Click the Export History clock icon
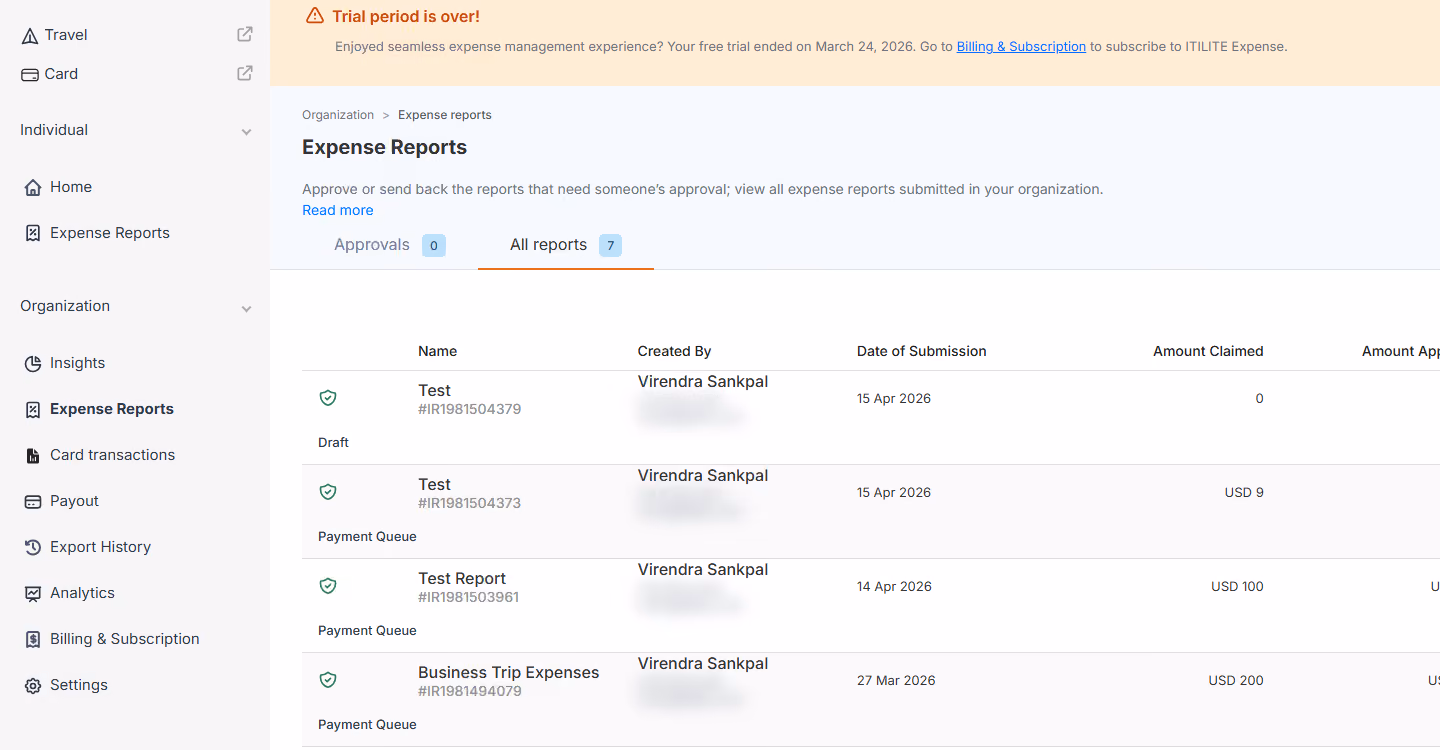The height and width of the screenshot is (750, 1440). tap(33, 547)
